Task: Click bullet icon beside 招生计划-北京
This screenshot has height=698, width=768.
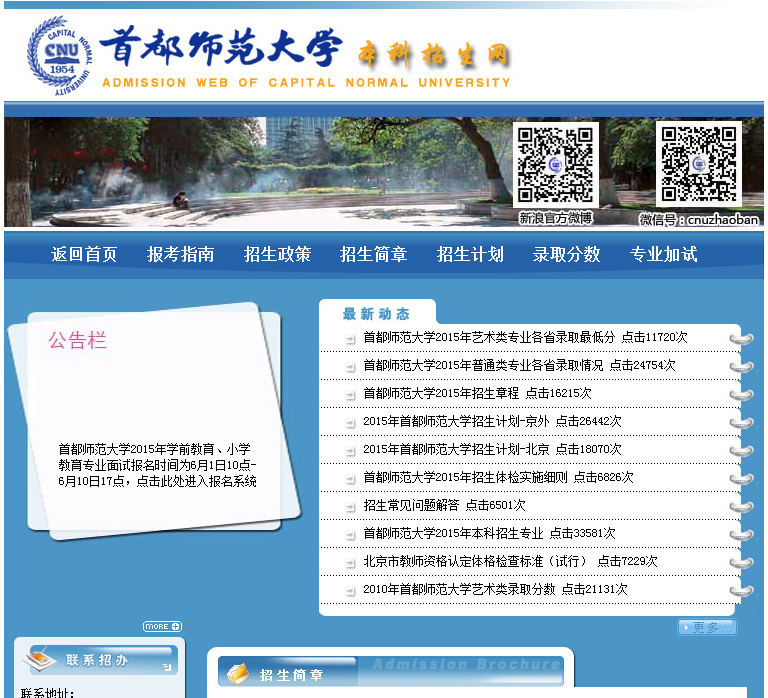Action: click(350, 450)
